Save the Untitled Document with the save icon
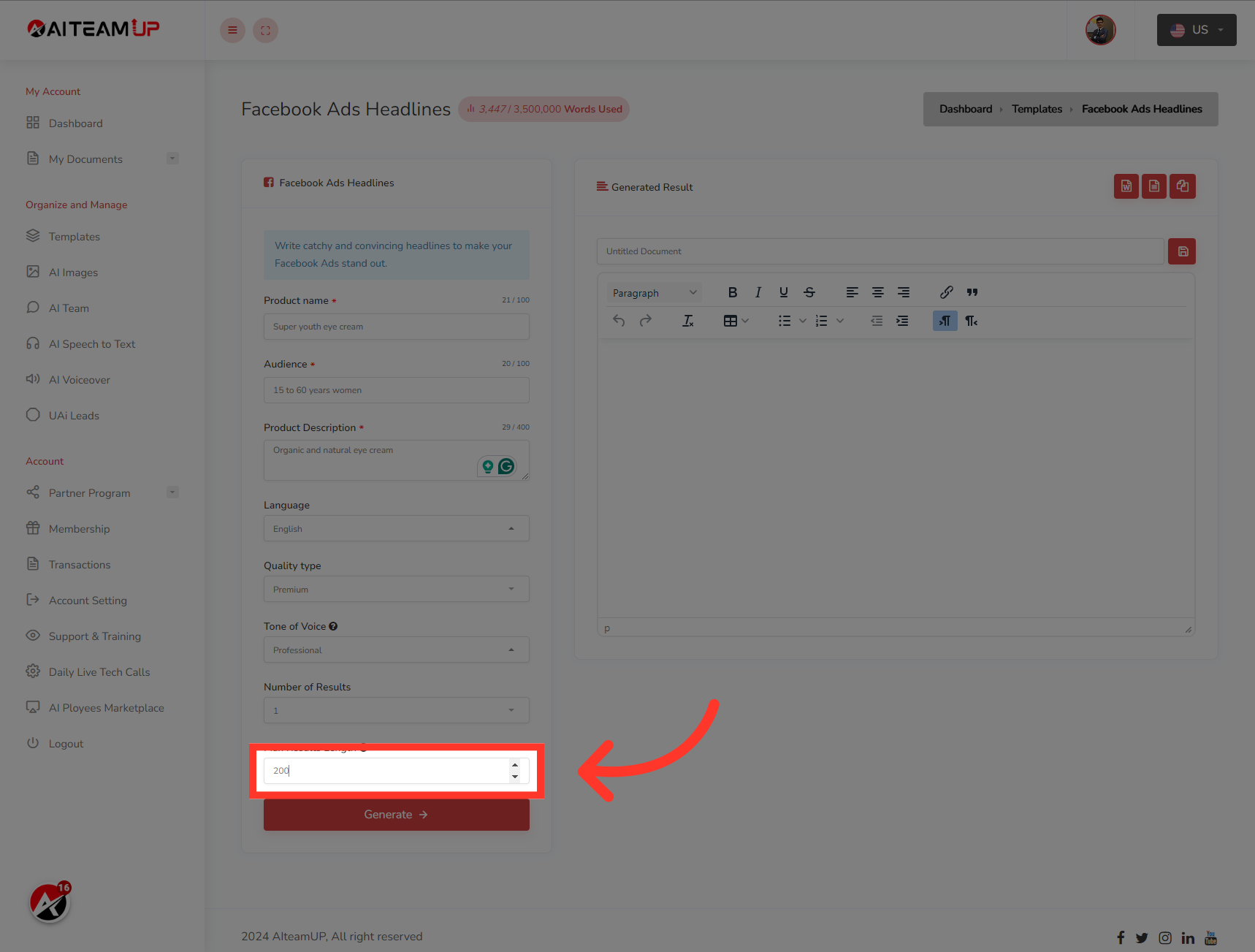Screen dimensions: 1255x952 click(1182, 251)
